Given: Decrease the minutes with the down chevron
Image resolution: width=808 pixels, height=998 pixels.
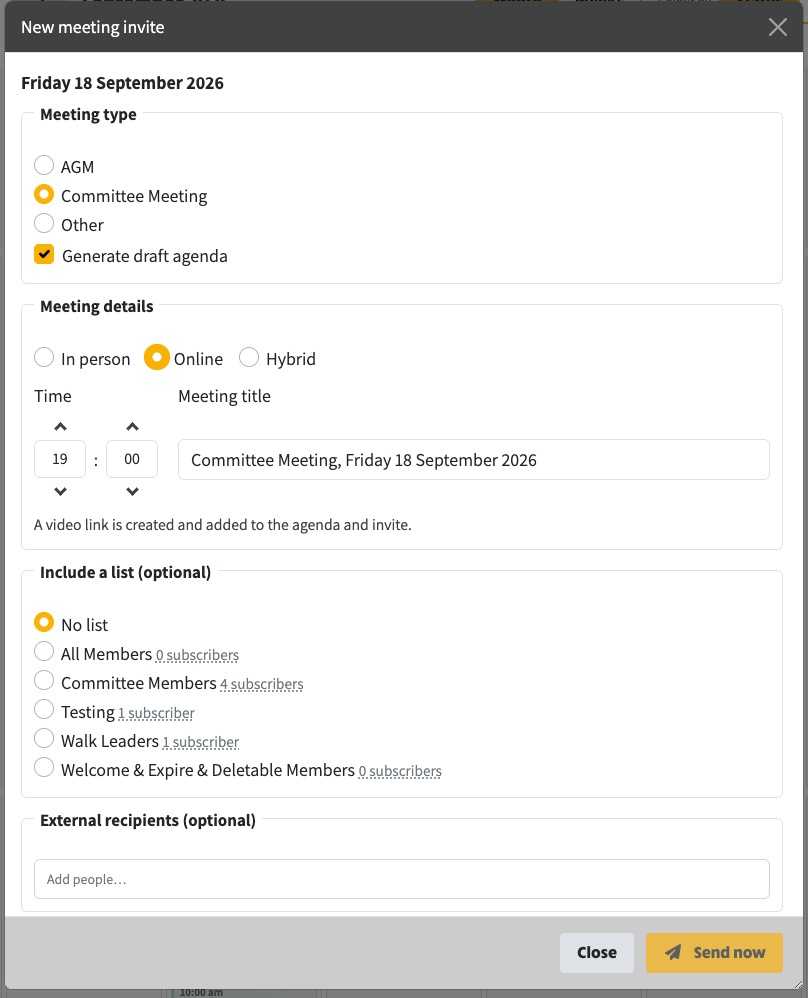Looking at the screenshot, I should (x=132, y=491).
